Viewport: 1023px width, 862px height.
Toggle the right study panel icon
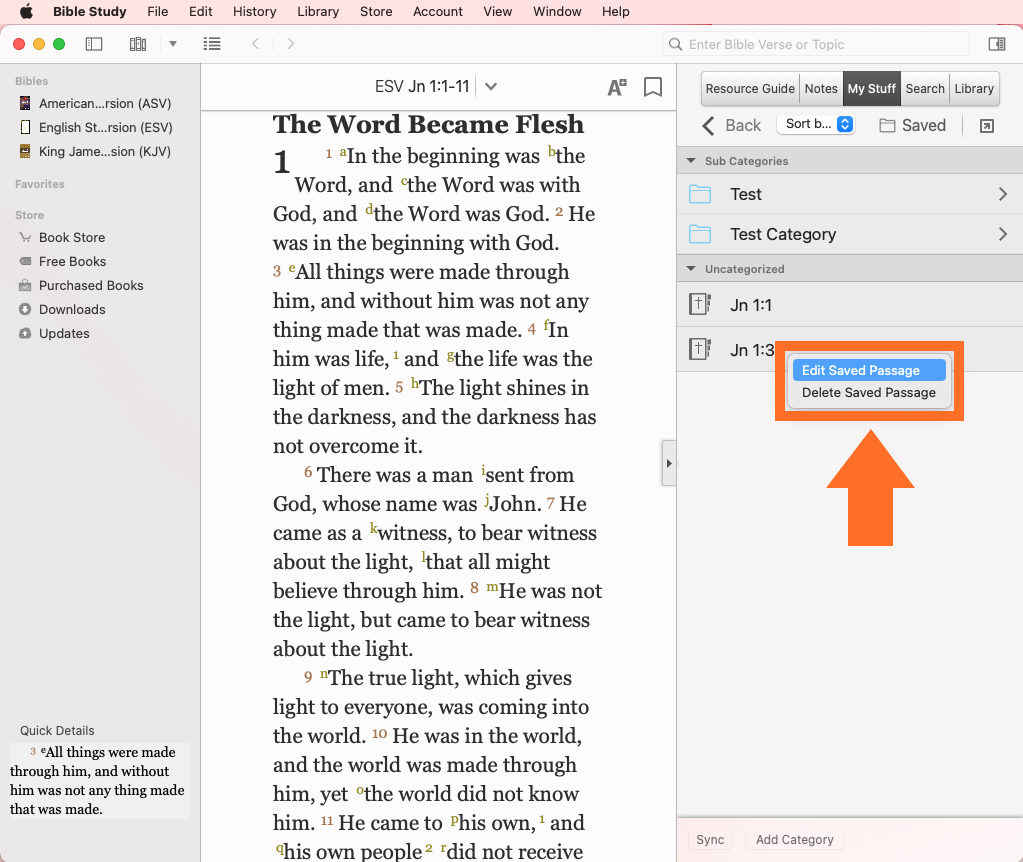996,44
